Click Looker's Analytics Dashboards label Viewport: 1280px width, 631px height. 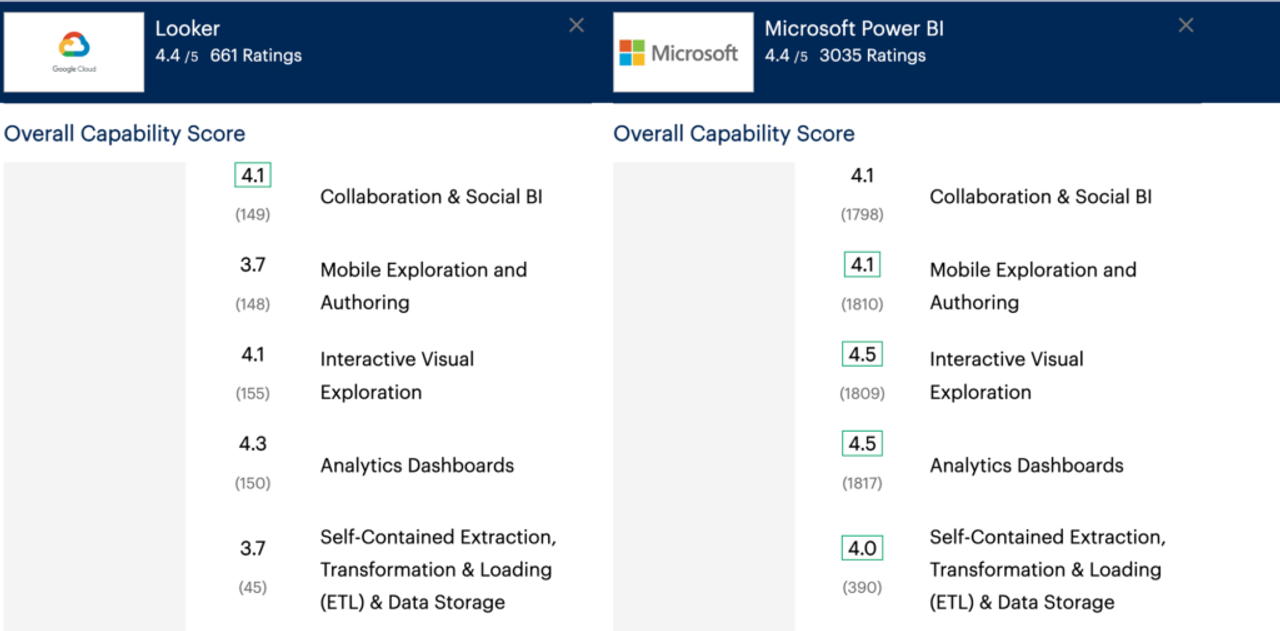[x=417, y=466]
